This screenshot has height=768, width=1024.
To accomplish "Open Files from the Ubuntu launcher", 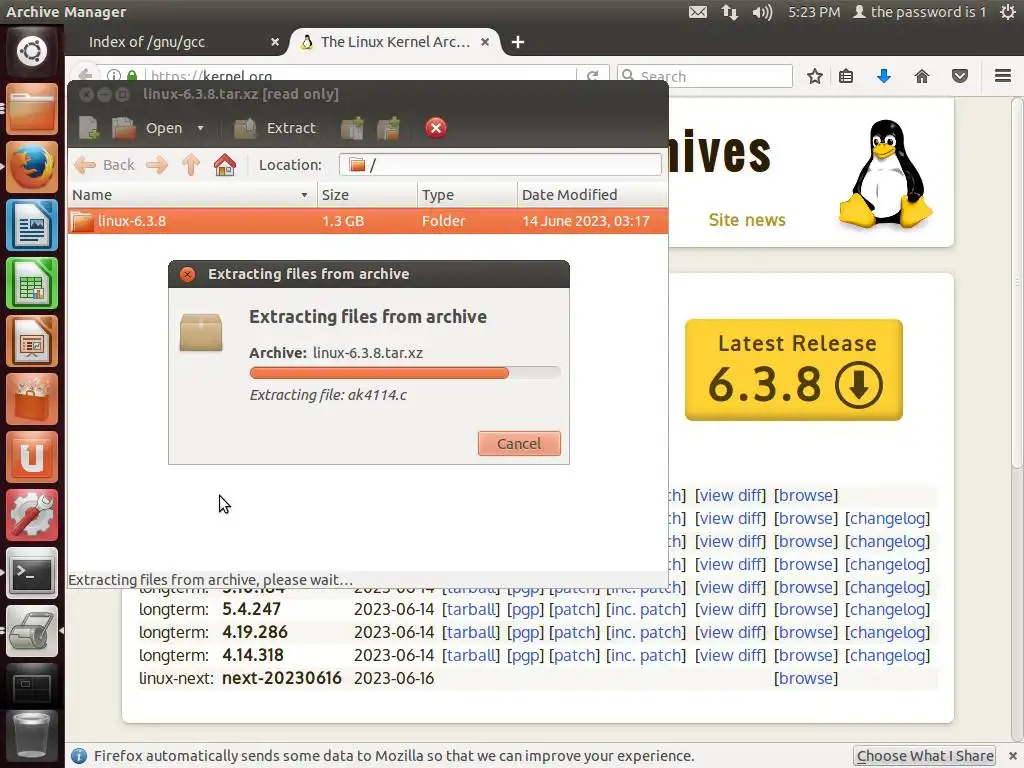I will coord(31,109).
